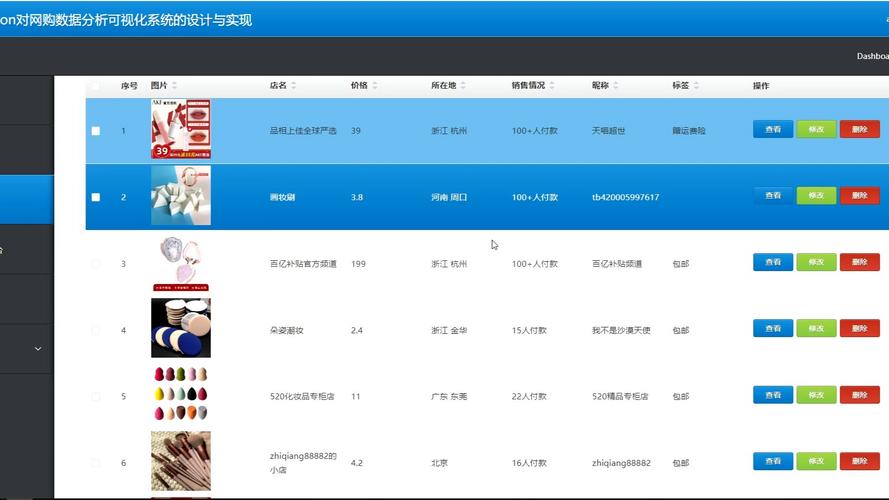View the zhiqiang88882的小店 row
Viewport: 889px width, 500px height.
tap(773, 461)
